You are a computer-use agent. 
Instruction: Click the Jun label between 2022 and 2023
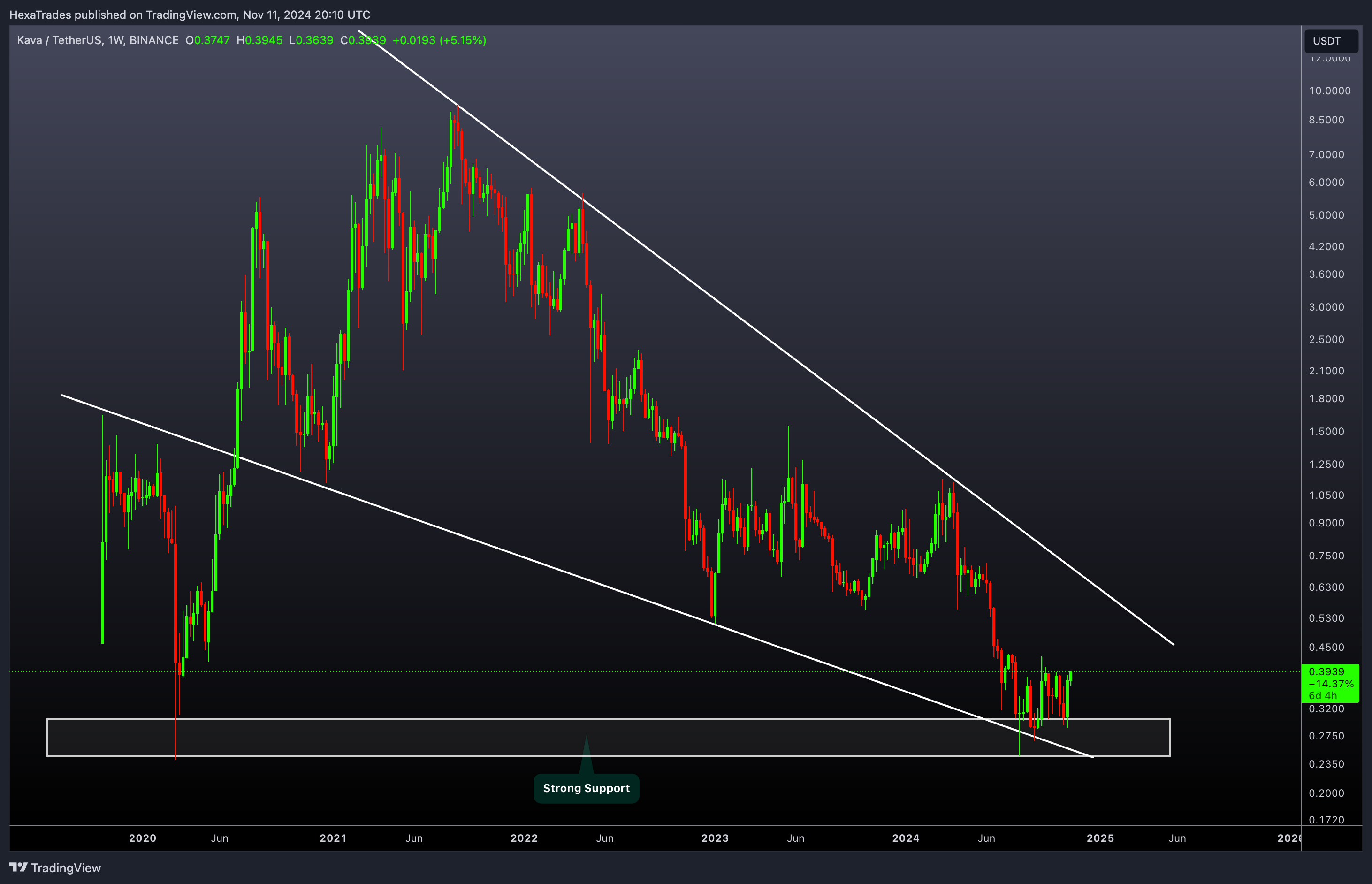tap(605, 838)
